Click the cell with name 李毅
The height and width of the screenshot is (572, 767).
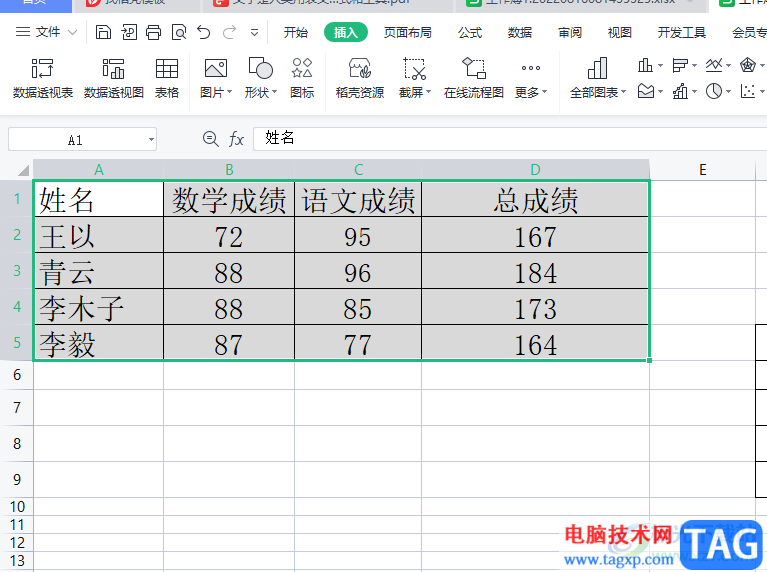point(98,343)
